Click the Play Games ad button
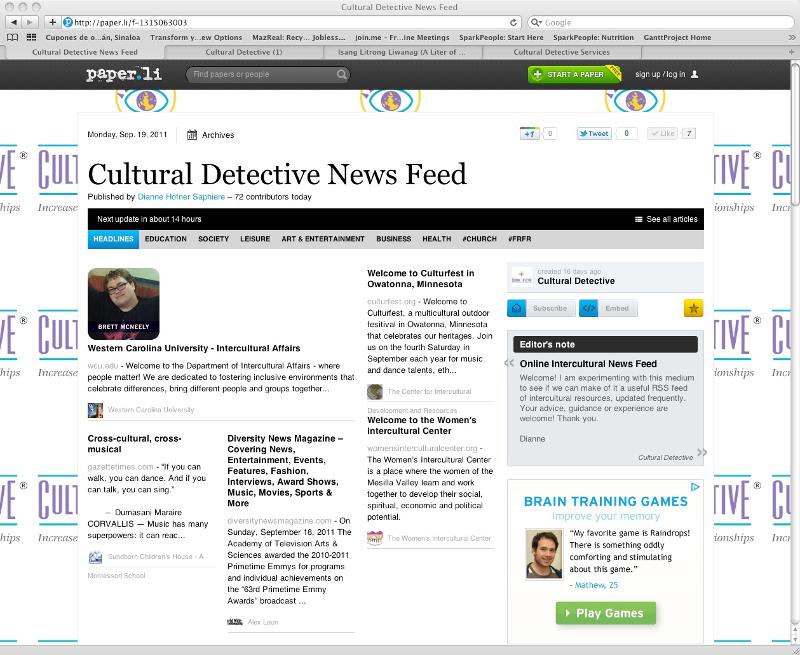800x655 pixels. 606,613
